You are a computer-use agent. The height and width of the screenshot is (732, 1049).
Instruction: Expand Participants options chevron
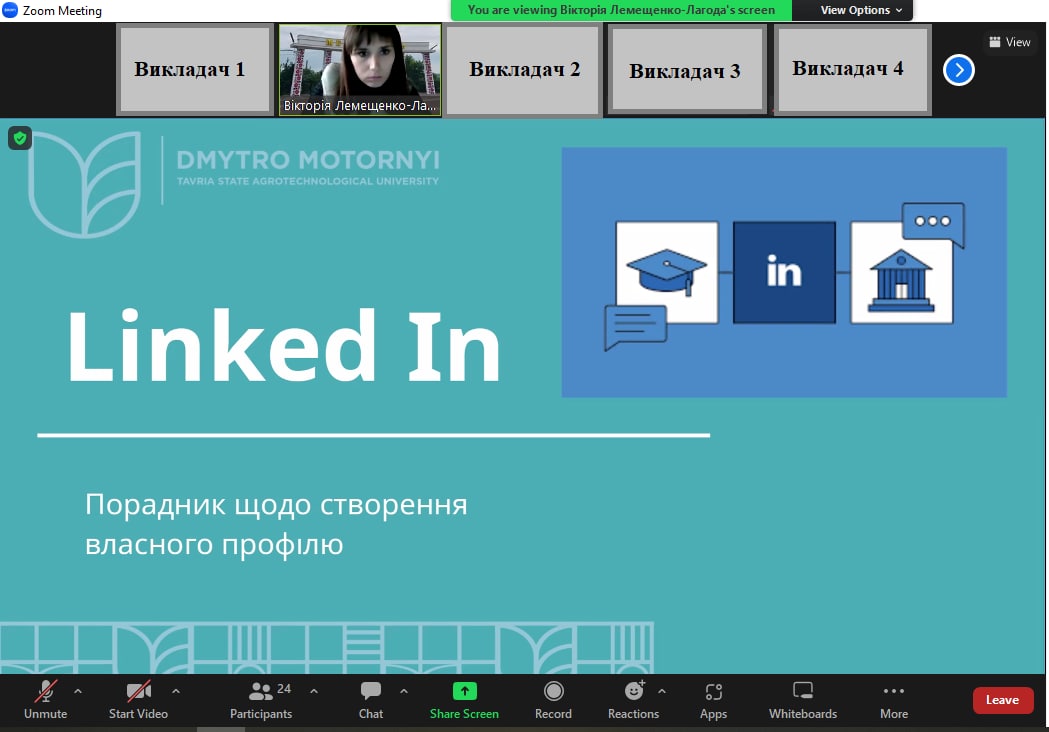[x=314, y=691]
